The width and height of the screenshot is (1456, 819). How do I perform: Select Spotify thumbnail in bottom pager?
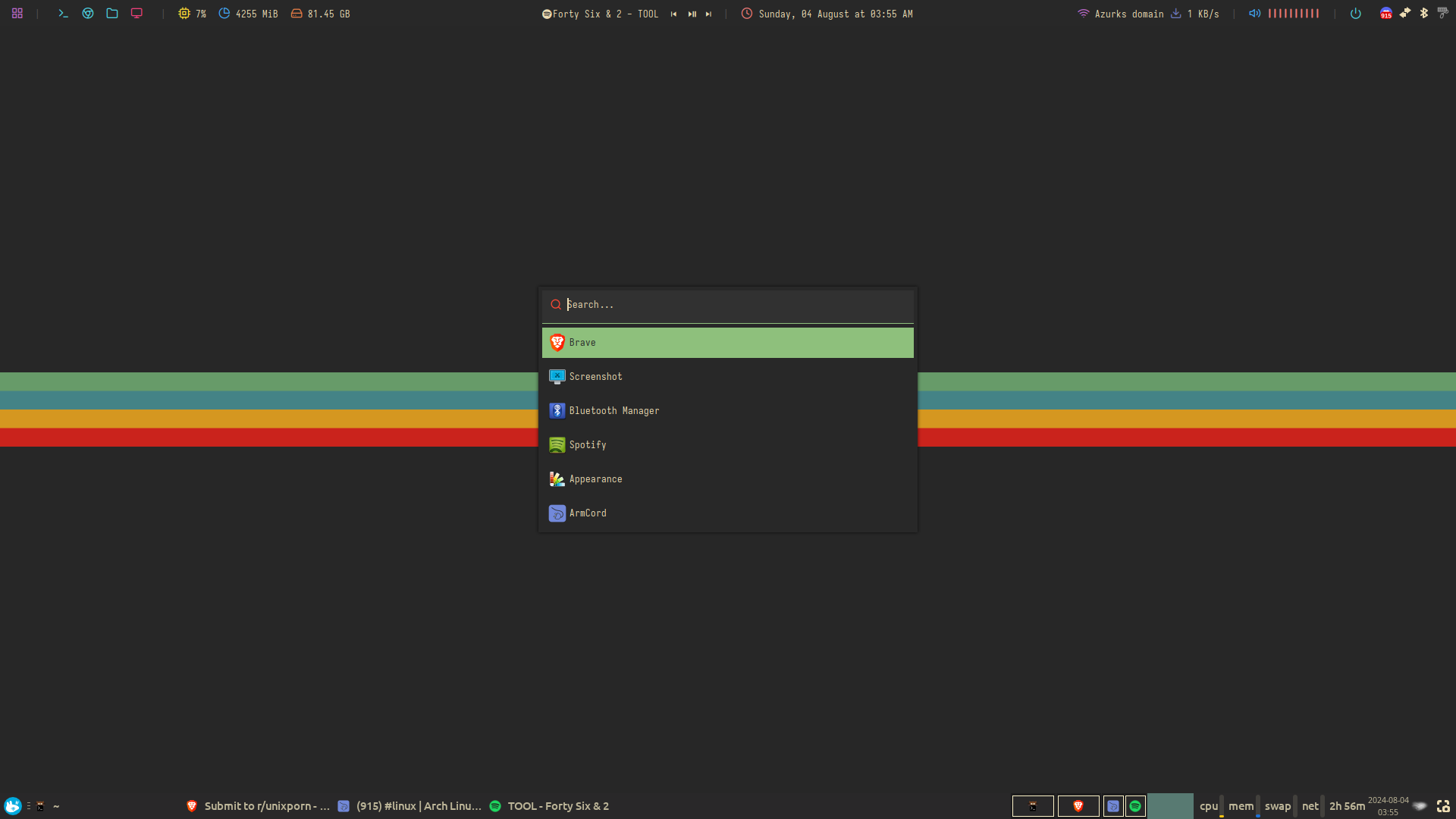(1135, 806)
